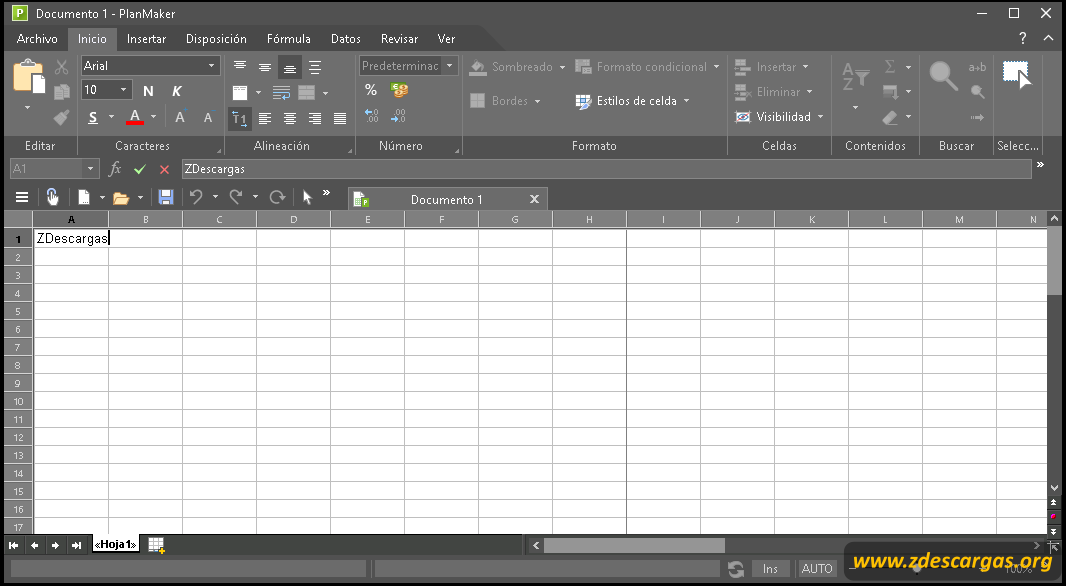The width and height of the screenshot is (1066, 586).
Task: Open the font size 10 dropdown
Action: pos(123,90)
